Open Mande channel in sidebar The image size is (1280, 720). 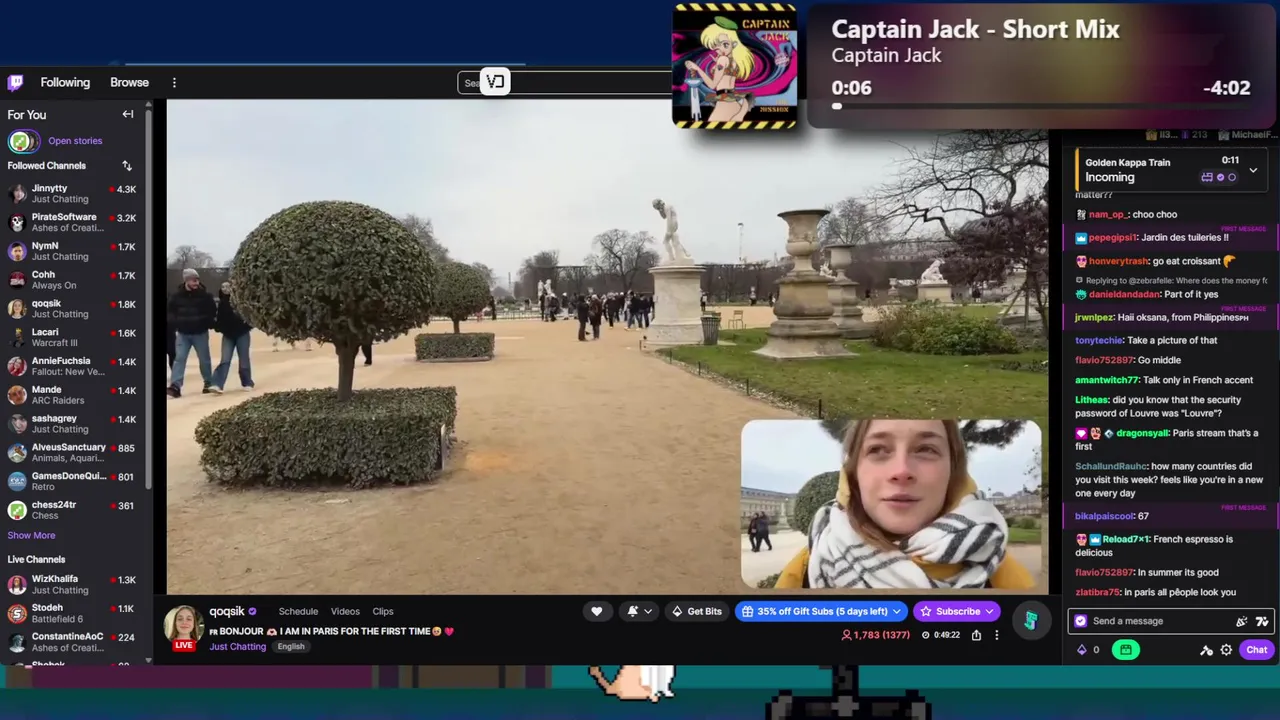coord(72,395)
